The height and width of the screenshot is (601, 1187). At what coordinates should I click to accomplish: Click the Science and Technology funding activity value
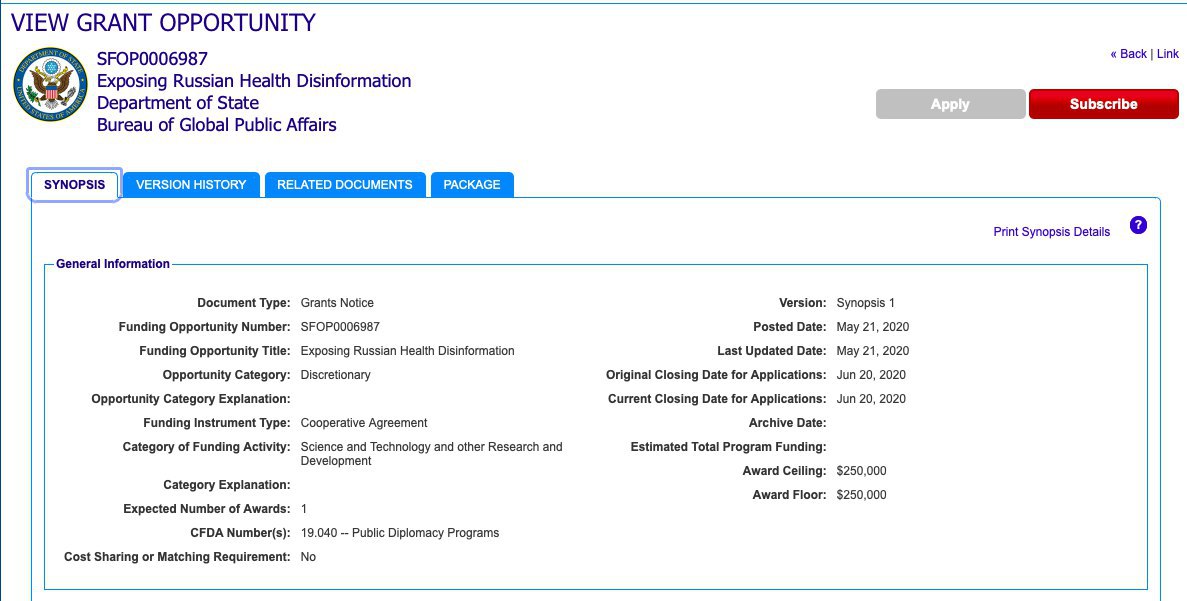click(x=431, y=453)
